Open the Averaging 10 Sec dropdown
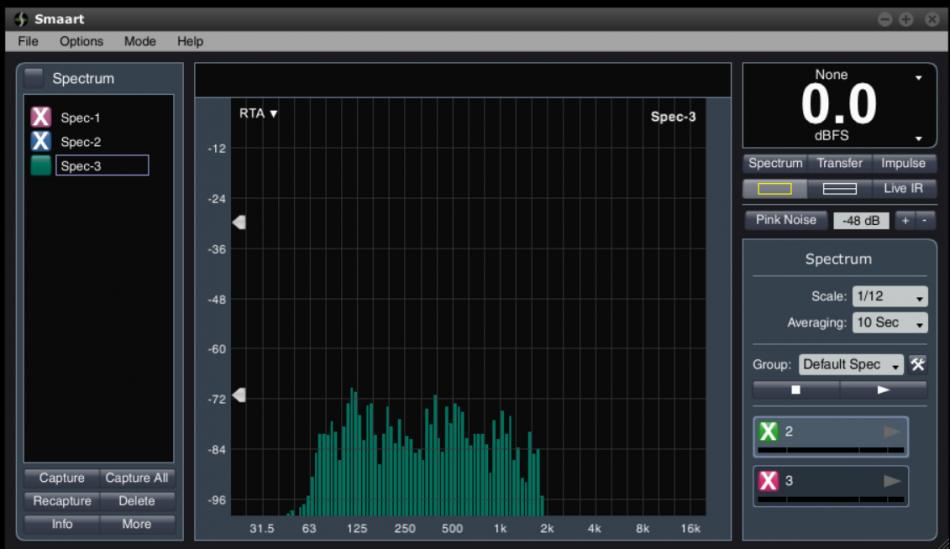950x549 pixels. 889,322
